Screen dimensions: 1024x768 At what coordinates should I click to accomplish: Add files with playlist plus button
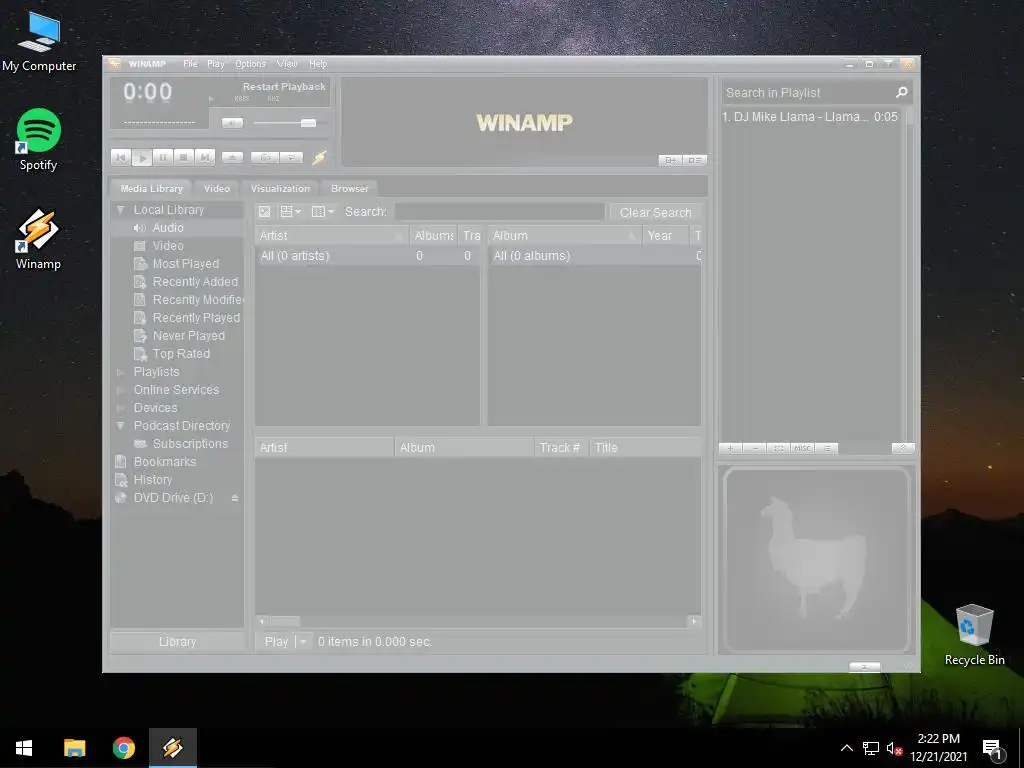(731, 448)
